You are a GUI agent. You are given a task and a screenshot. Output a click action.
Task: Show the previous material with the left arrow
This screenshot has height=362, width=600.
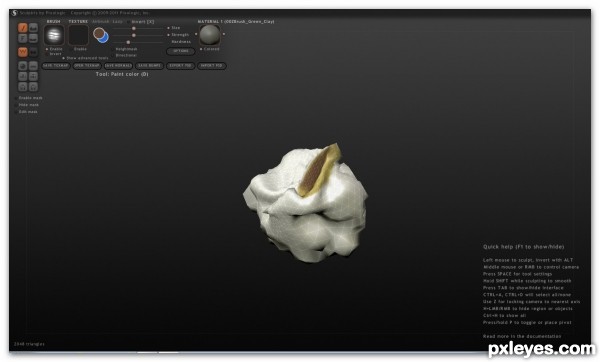click(x=196, y=34)
